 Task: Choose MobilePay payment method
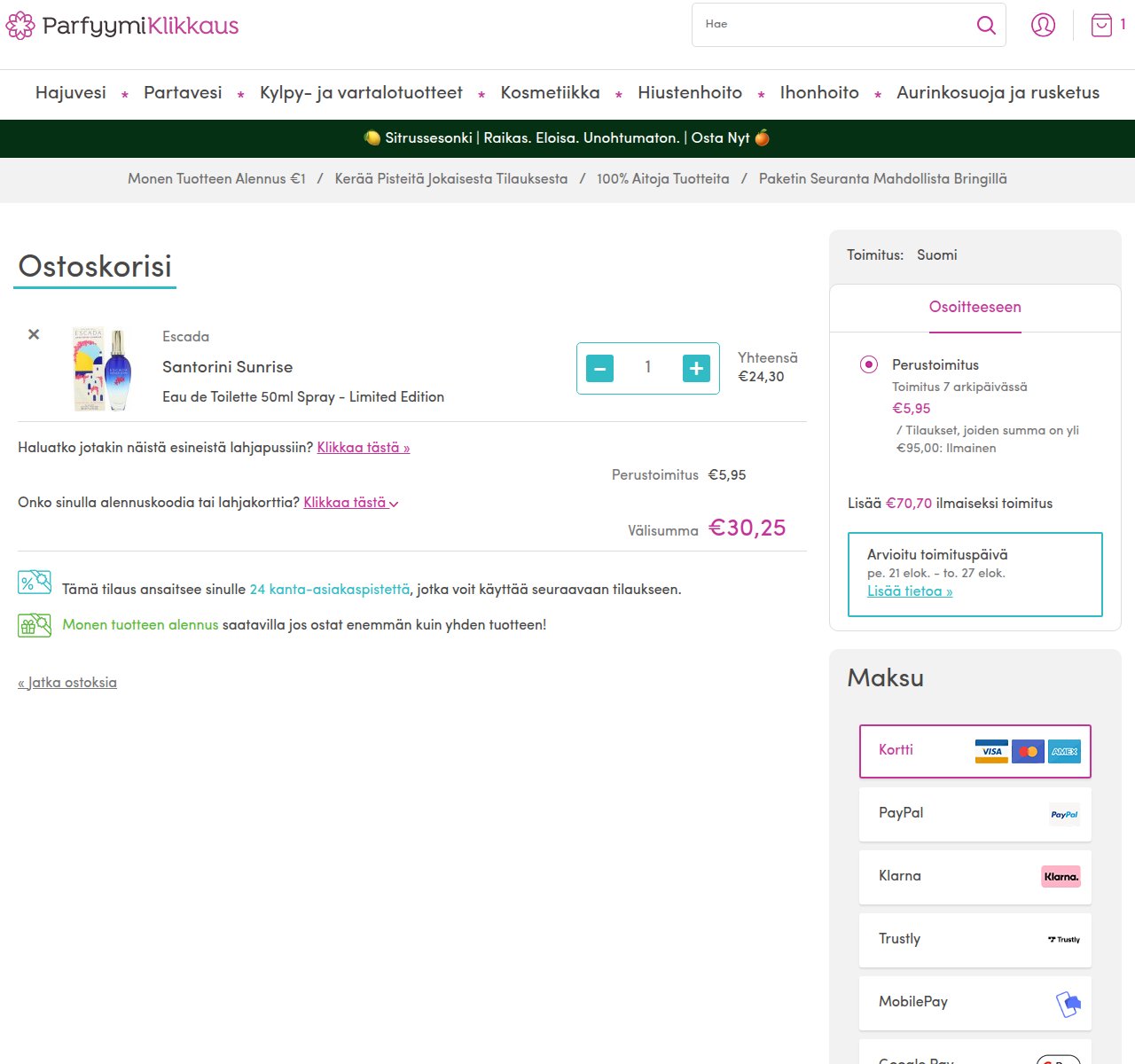point(975,1004)
